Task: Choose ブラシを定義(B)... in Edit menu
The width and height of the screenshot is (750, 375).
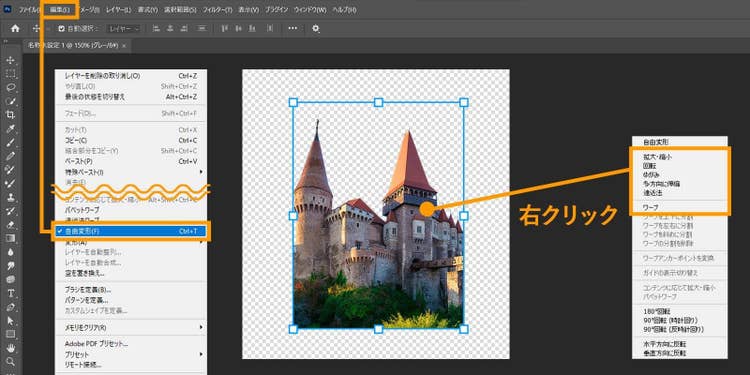Action: pyautogui.click(x=130, y=290)
